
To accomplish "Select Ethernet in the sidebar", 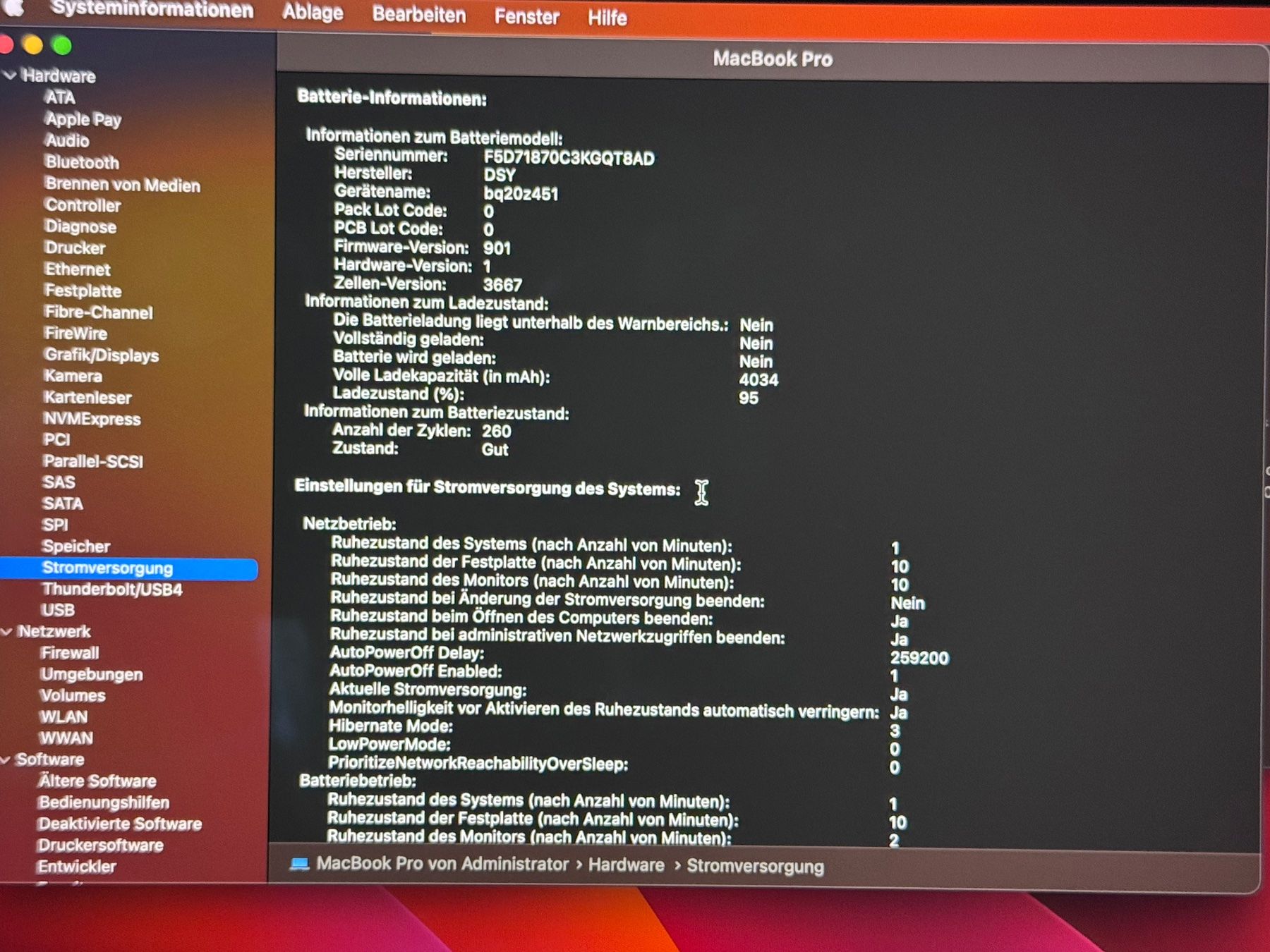I will 78,269.
